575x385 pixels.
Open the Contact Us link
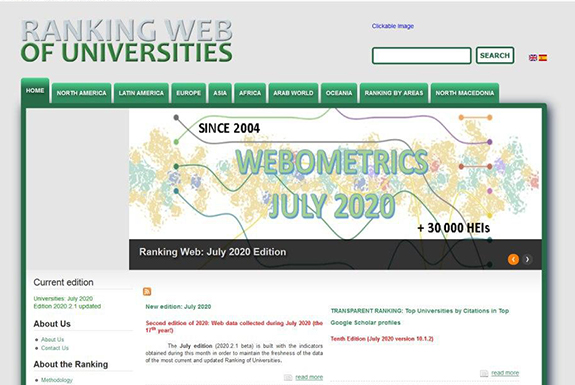(55, 348)
